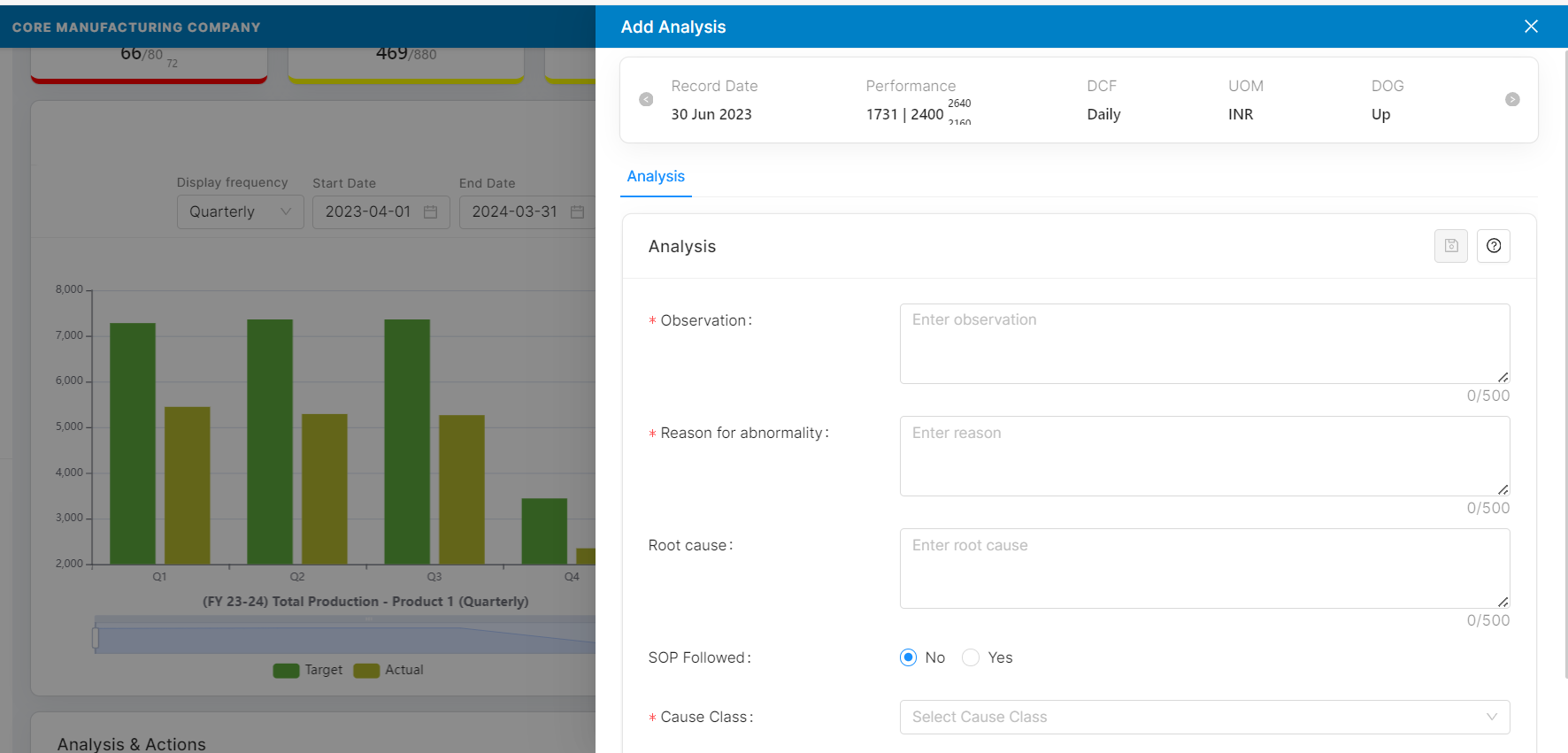Click in the Observation text area
The image size is (1568, 753).
pos(1204,343)
